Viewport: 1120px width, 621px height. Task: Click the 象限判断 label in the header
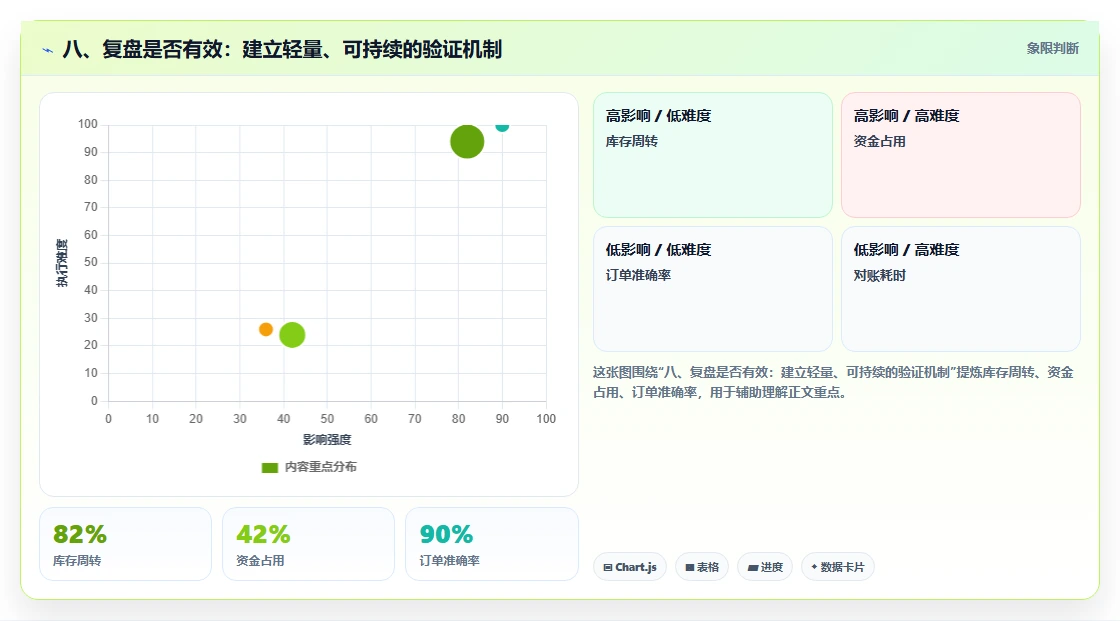click(1052, 49)
